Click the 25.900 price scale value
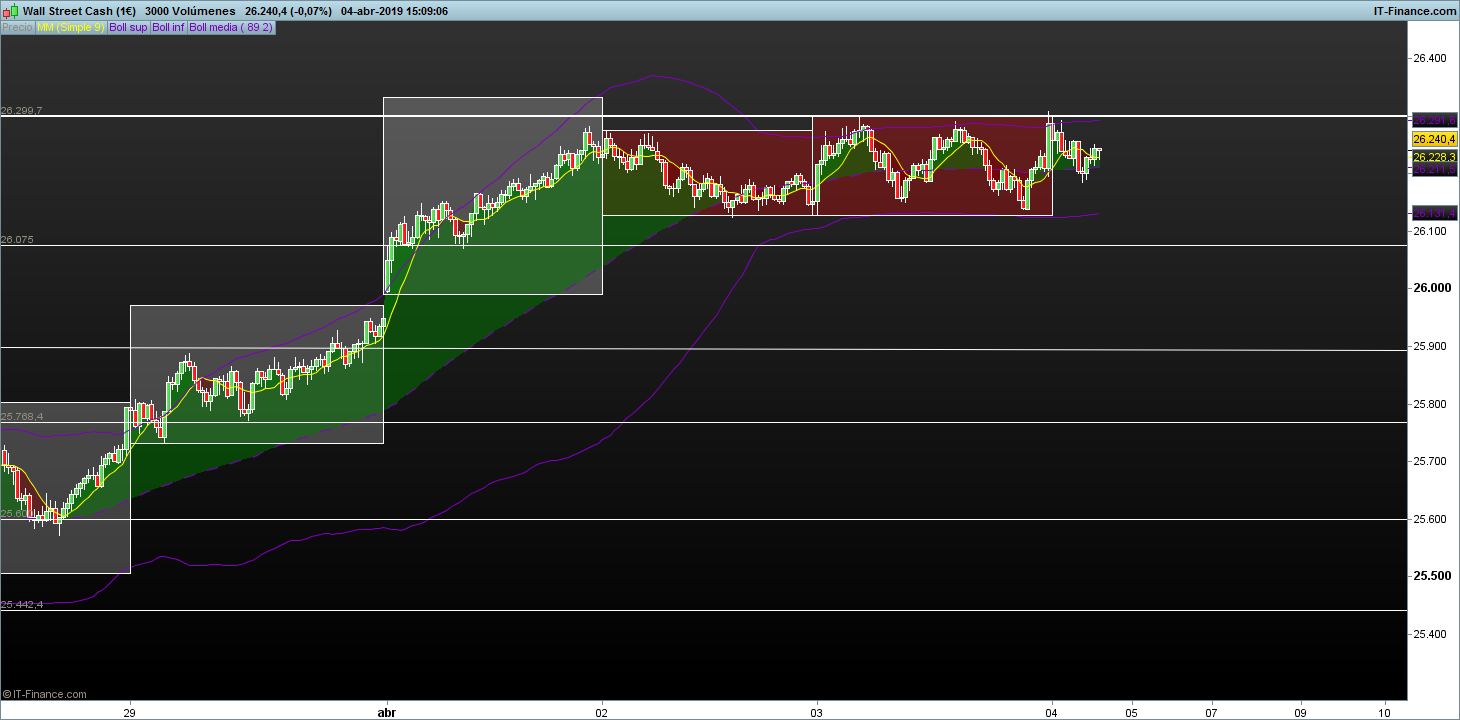The width and height of the screenshot is (1460, 720). (x=1429, y=347)
